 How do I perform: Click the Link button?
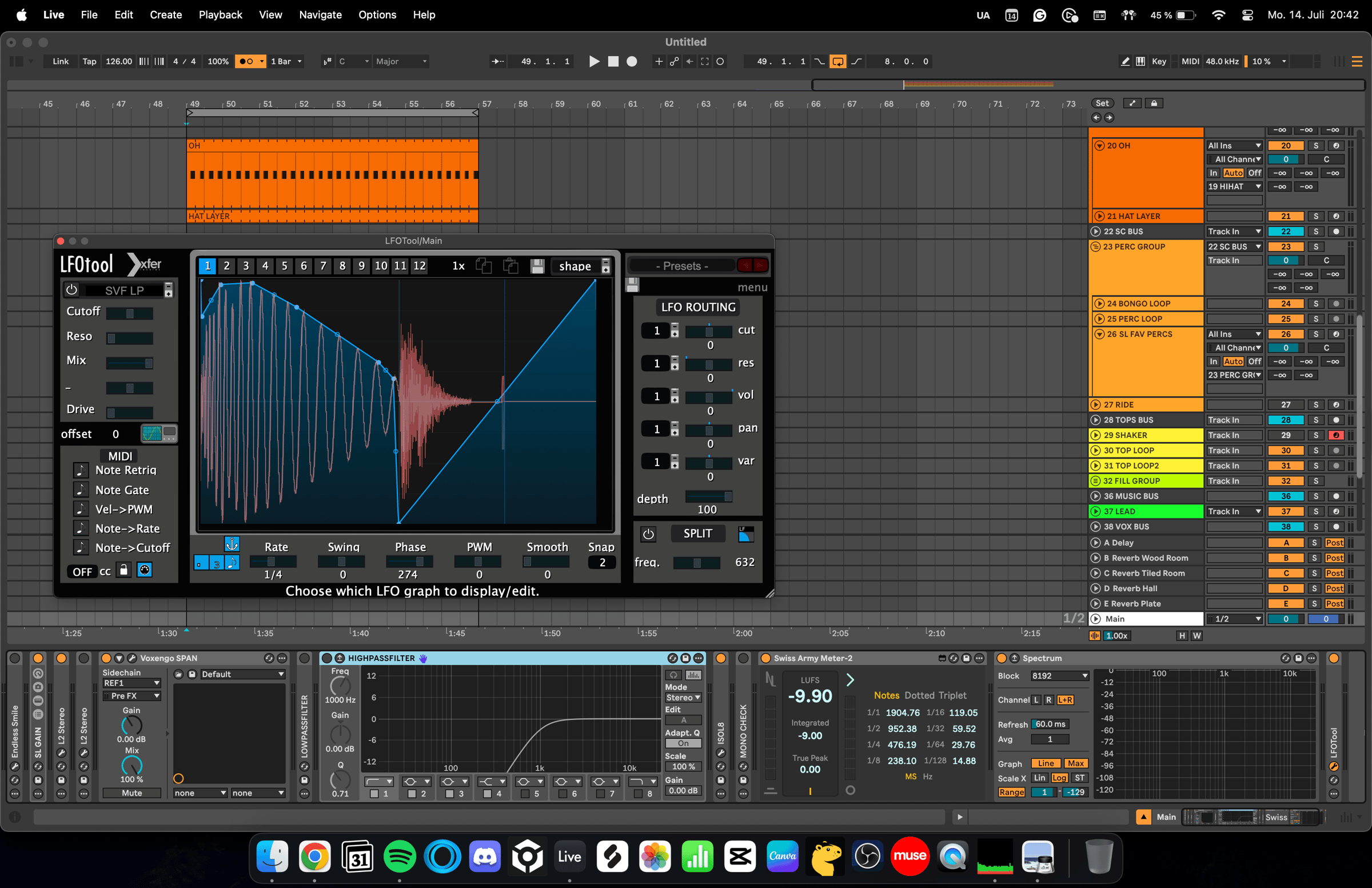click(61, 61)
